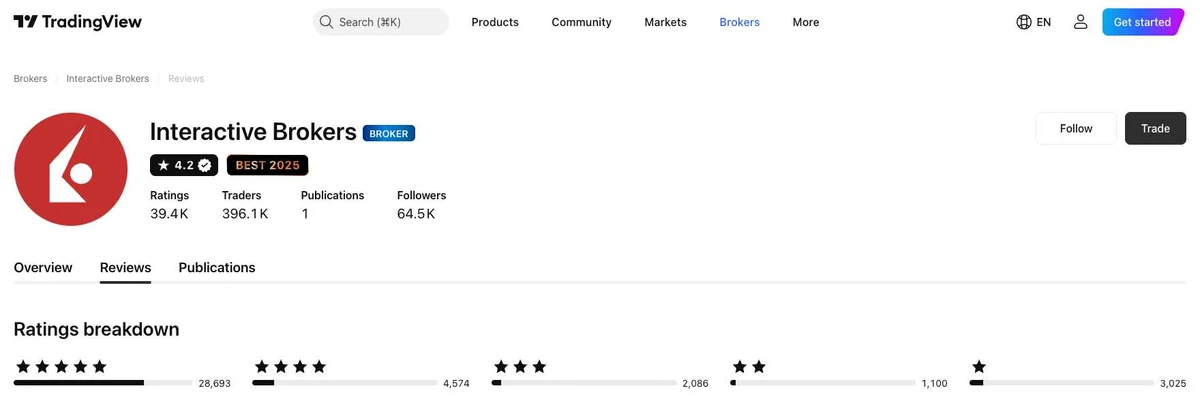This screenshot has height=406, width=1200.
Task: Click the 4,574 four-star count
Action: (456, 383)
